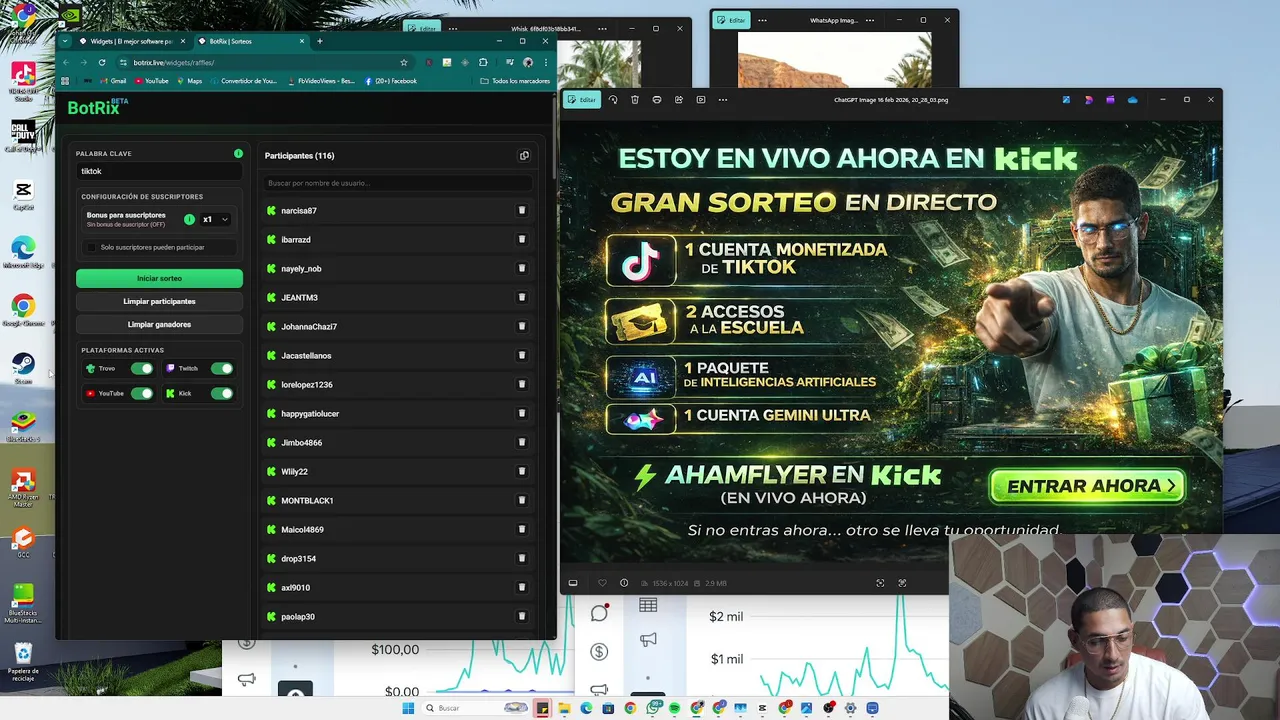Open Facebook bookmark
The width and height of the screenshot is (1280, 720).
point(390,81)
